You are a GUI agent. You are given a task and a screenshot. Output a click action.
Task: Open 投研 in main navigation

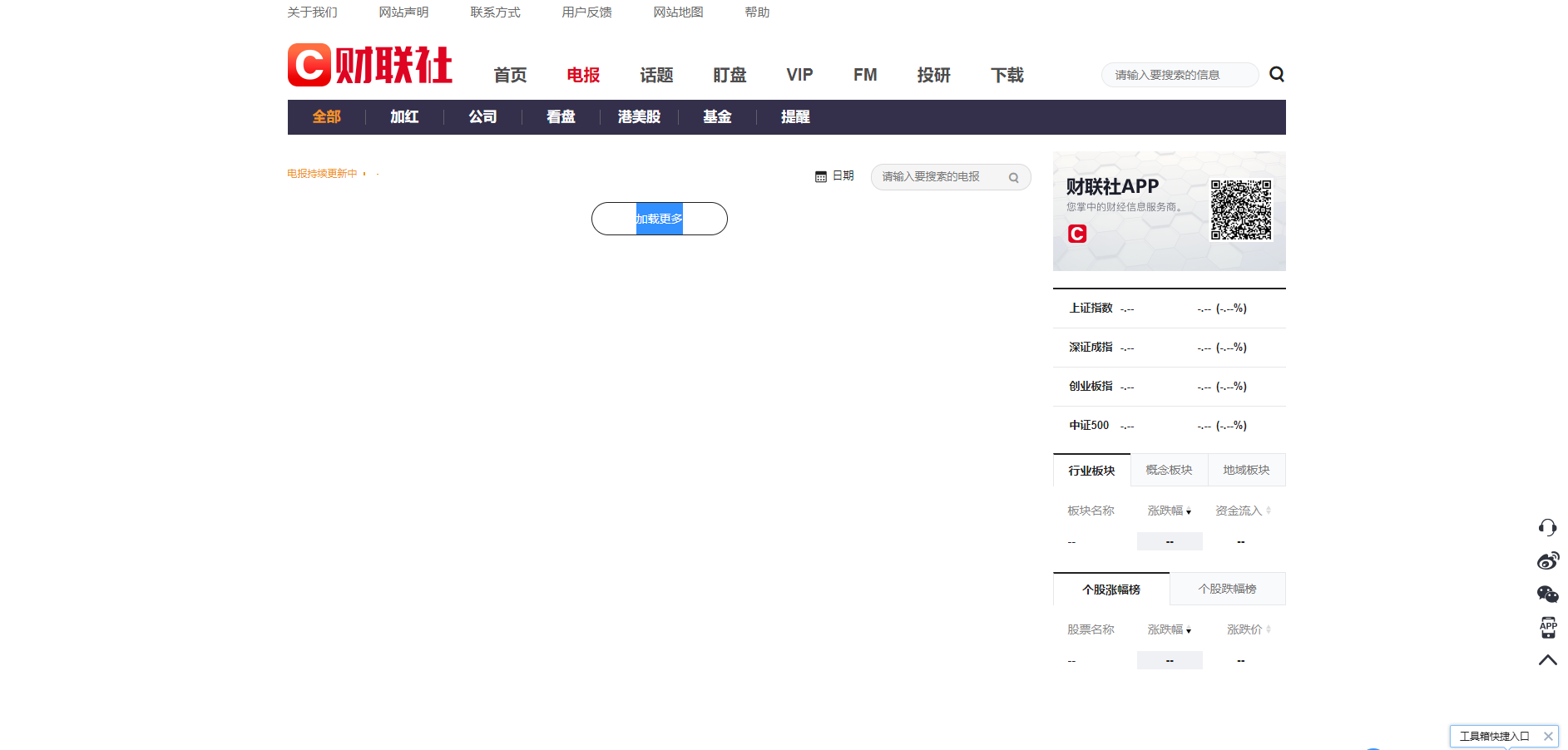[933, 75]
